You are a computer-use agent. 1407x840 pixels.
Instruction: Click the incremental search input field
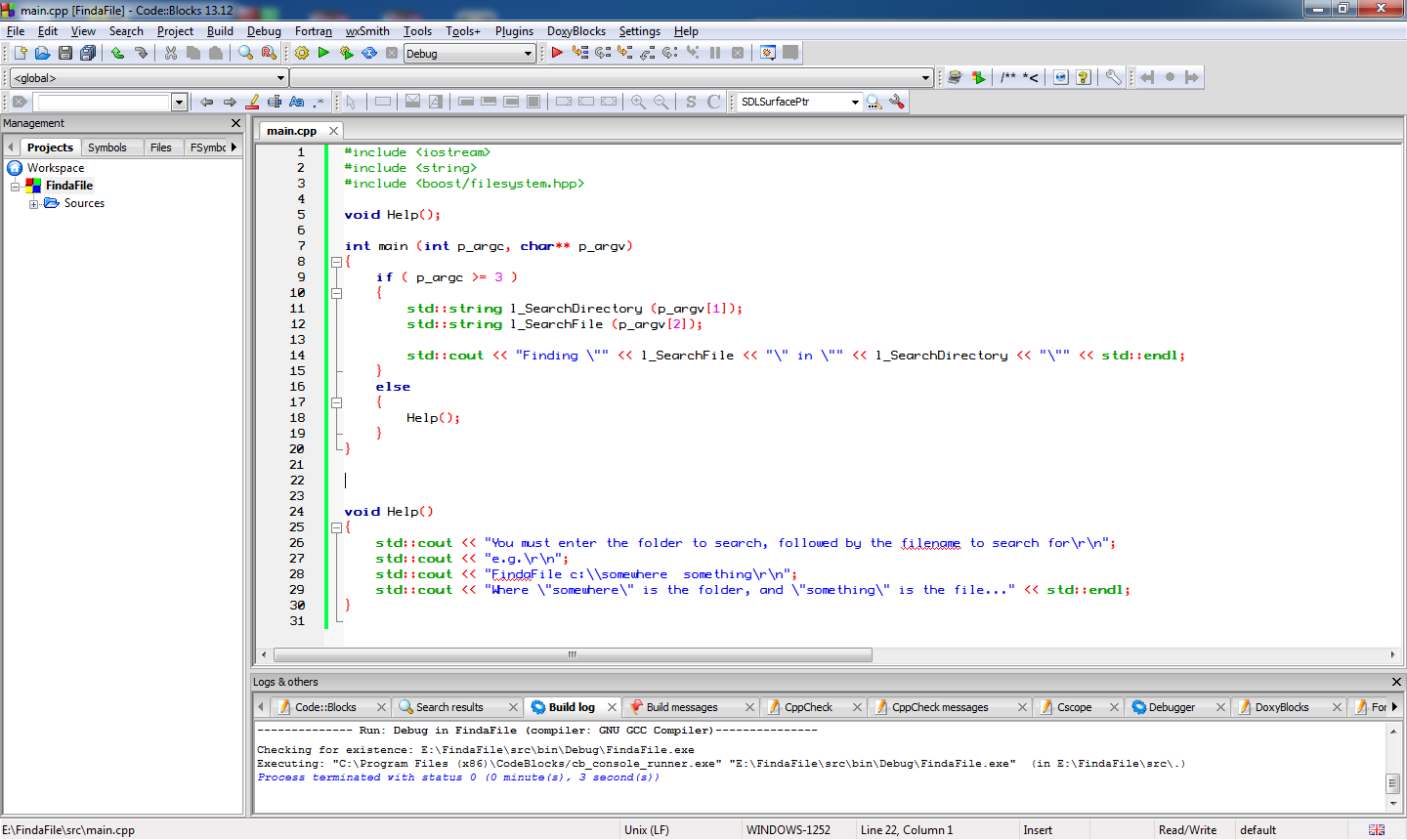pos(103,102)
